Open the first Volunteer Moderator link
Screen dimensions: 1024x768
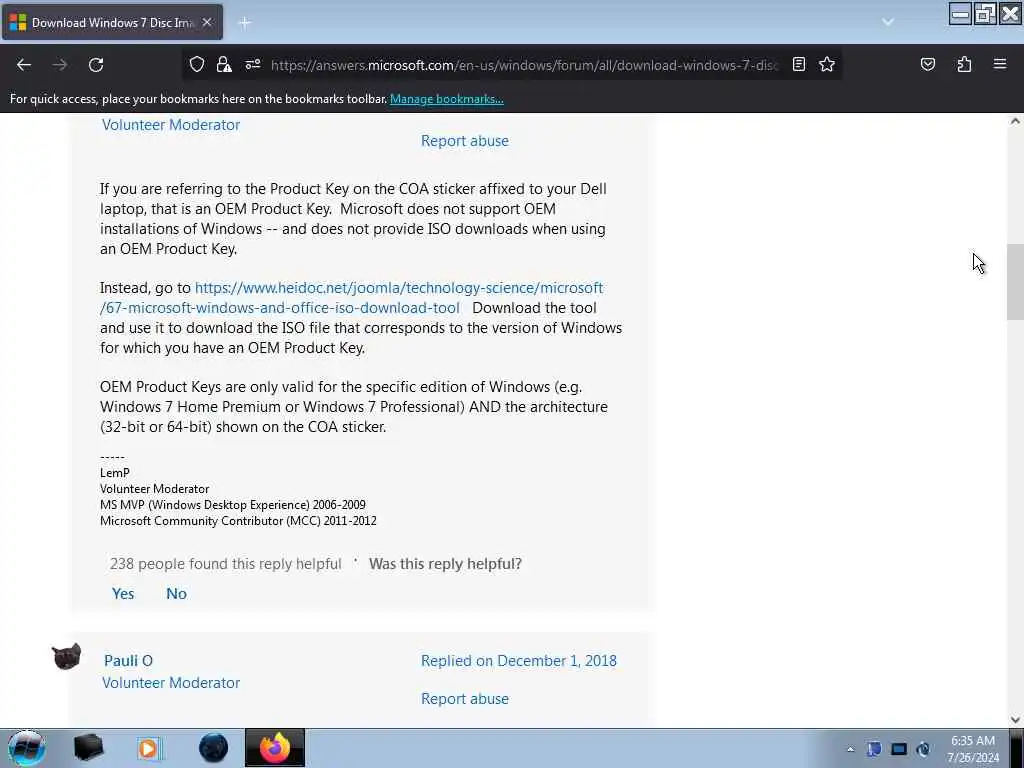[171, 125]
